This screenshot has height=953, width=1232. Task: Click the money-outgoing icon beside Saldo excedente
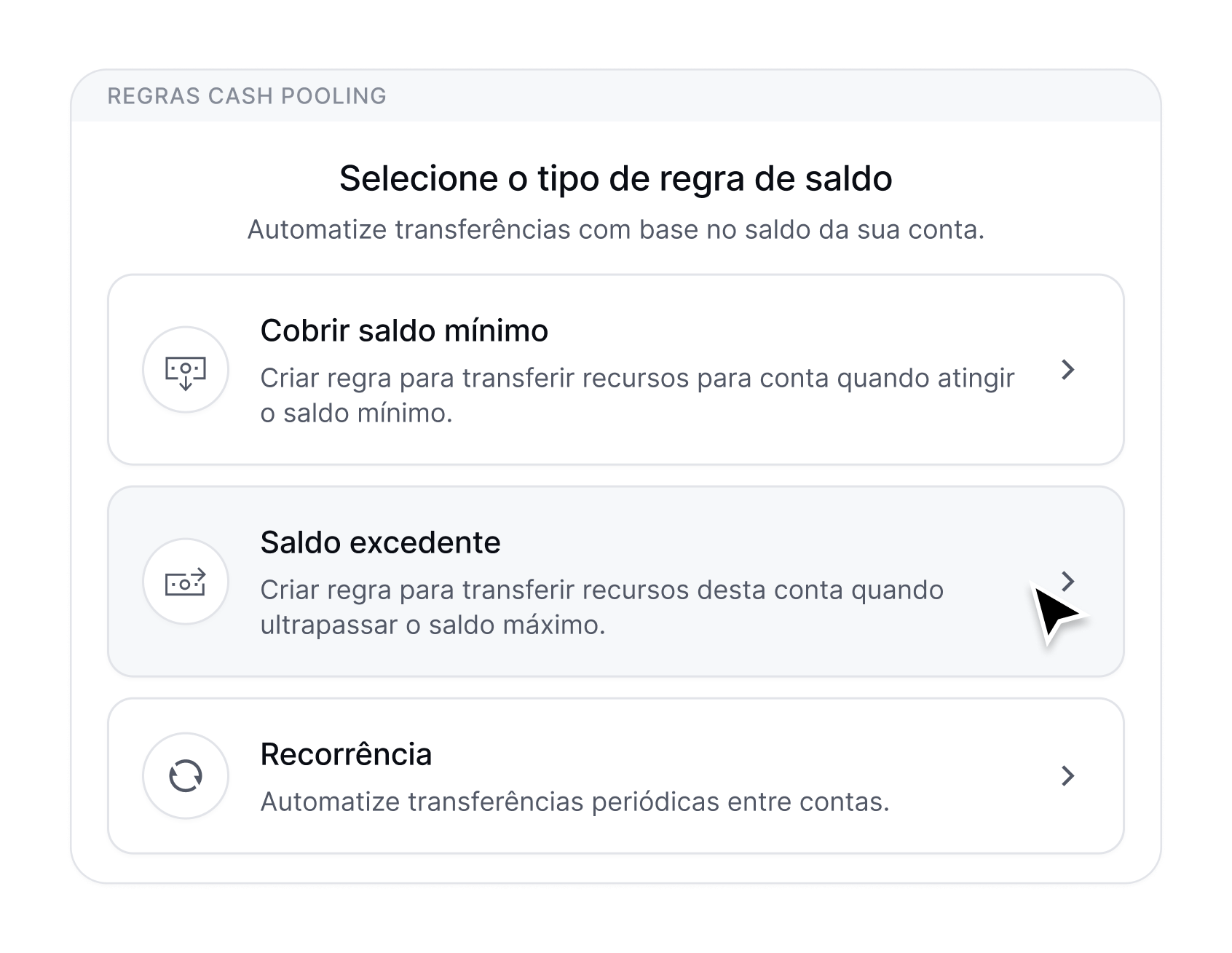pos(185,581)
